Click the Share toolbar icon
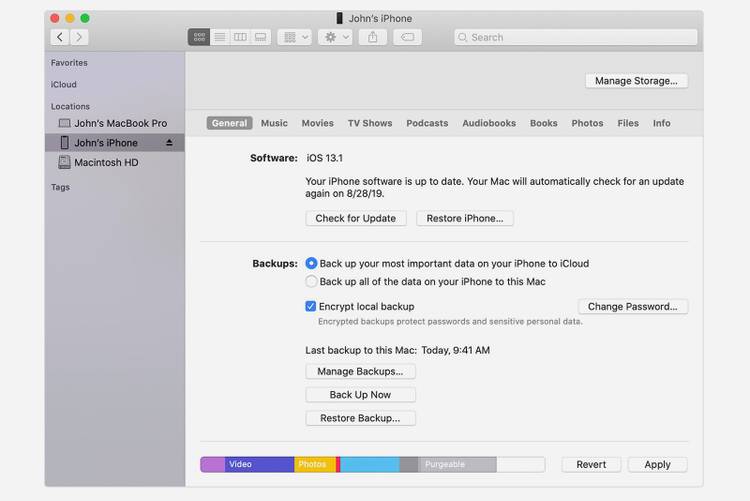Viewport: 750px width, 501px height. pyautogui.click(x=373, y=37)
